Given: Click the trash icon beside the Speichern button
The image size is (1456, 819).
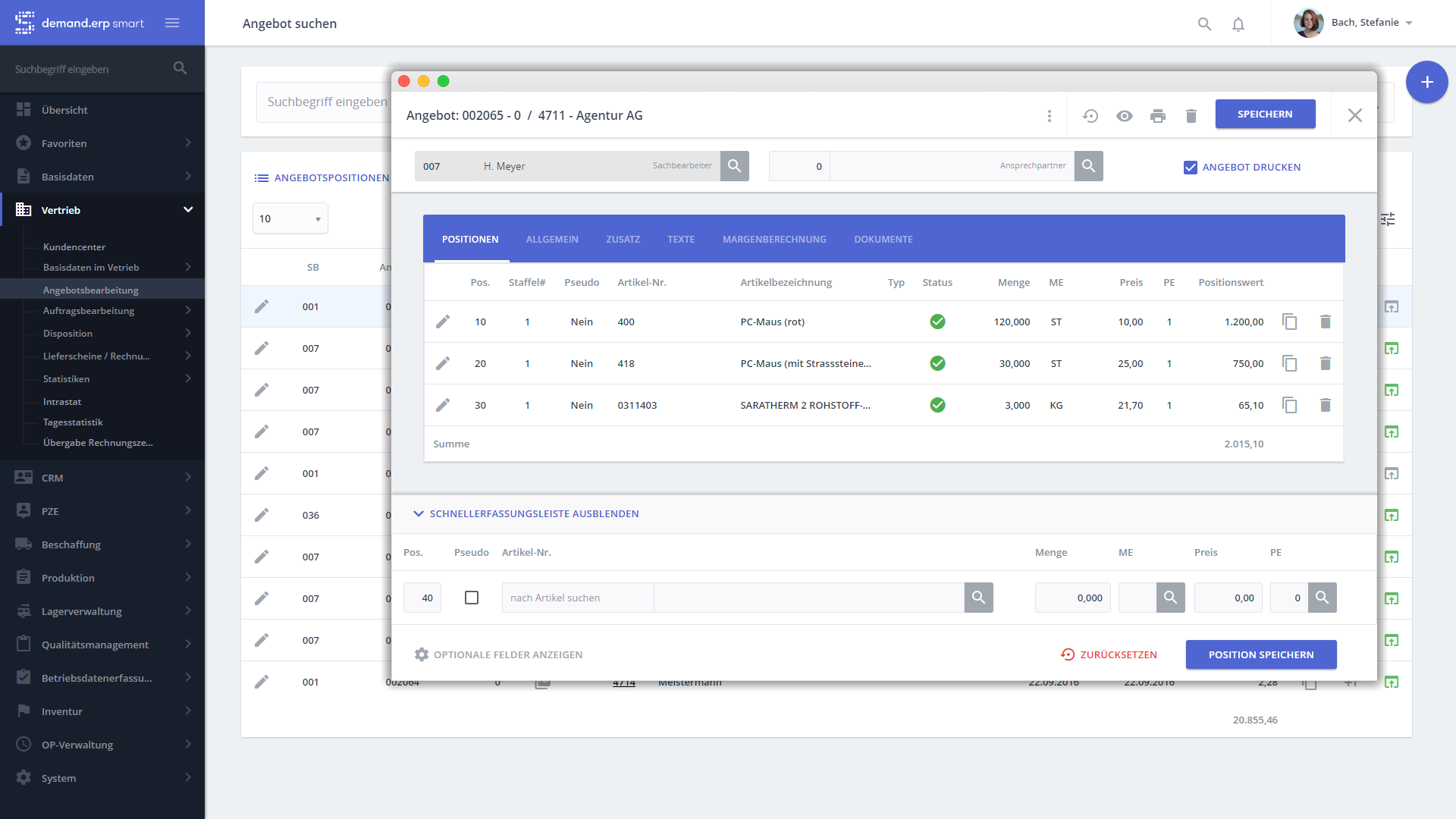Looking at the screenshot, I should point(1191,116).
